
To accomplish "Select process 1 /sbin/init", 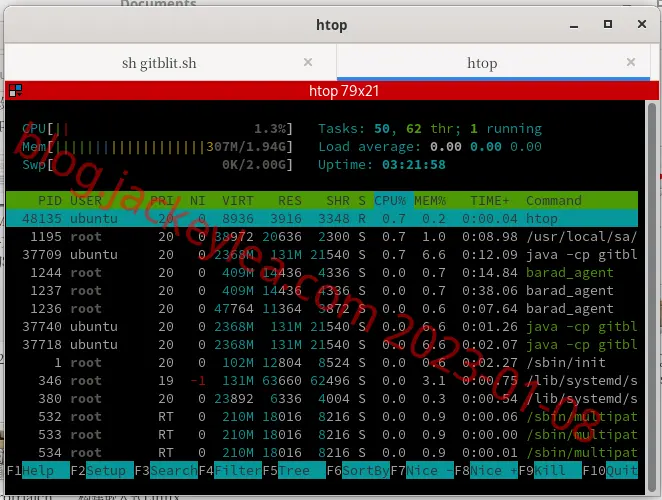I will click(x=322, y=363).
